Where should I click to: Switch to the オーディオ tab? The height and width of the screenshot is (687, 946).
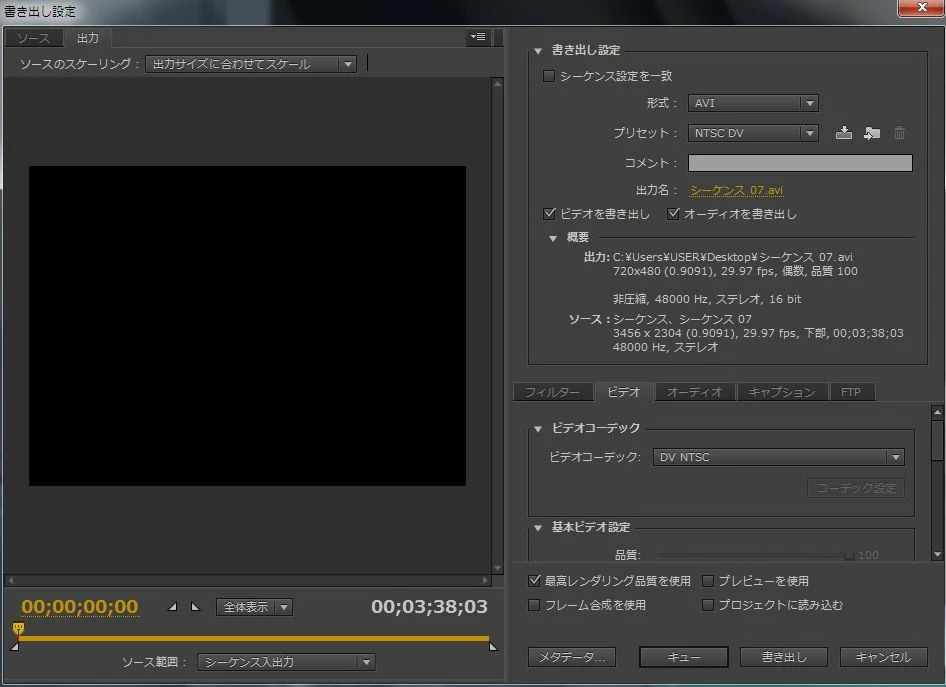pos(694,392)
